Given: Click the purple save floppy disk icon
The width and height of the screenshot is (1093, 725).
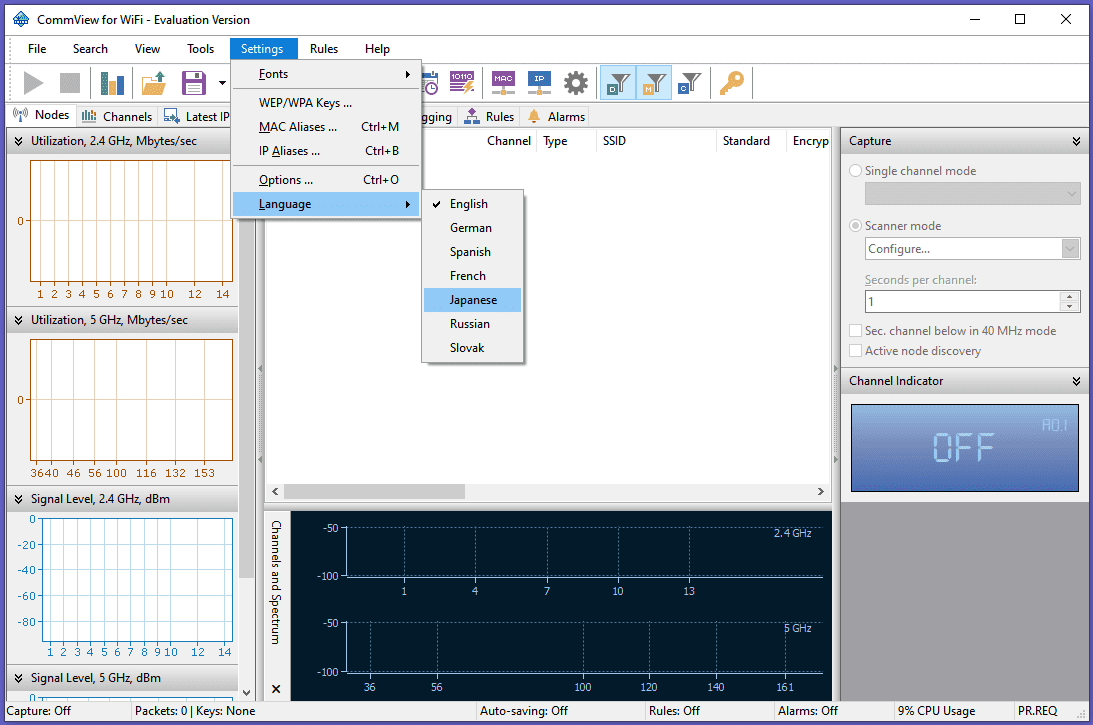Looking at the screenshot, I should [x=193, y=83].
